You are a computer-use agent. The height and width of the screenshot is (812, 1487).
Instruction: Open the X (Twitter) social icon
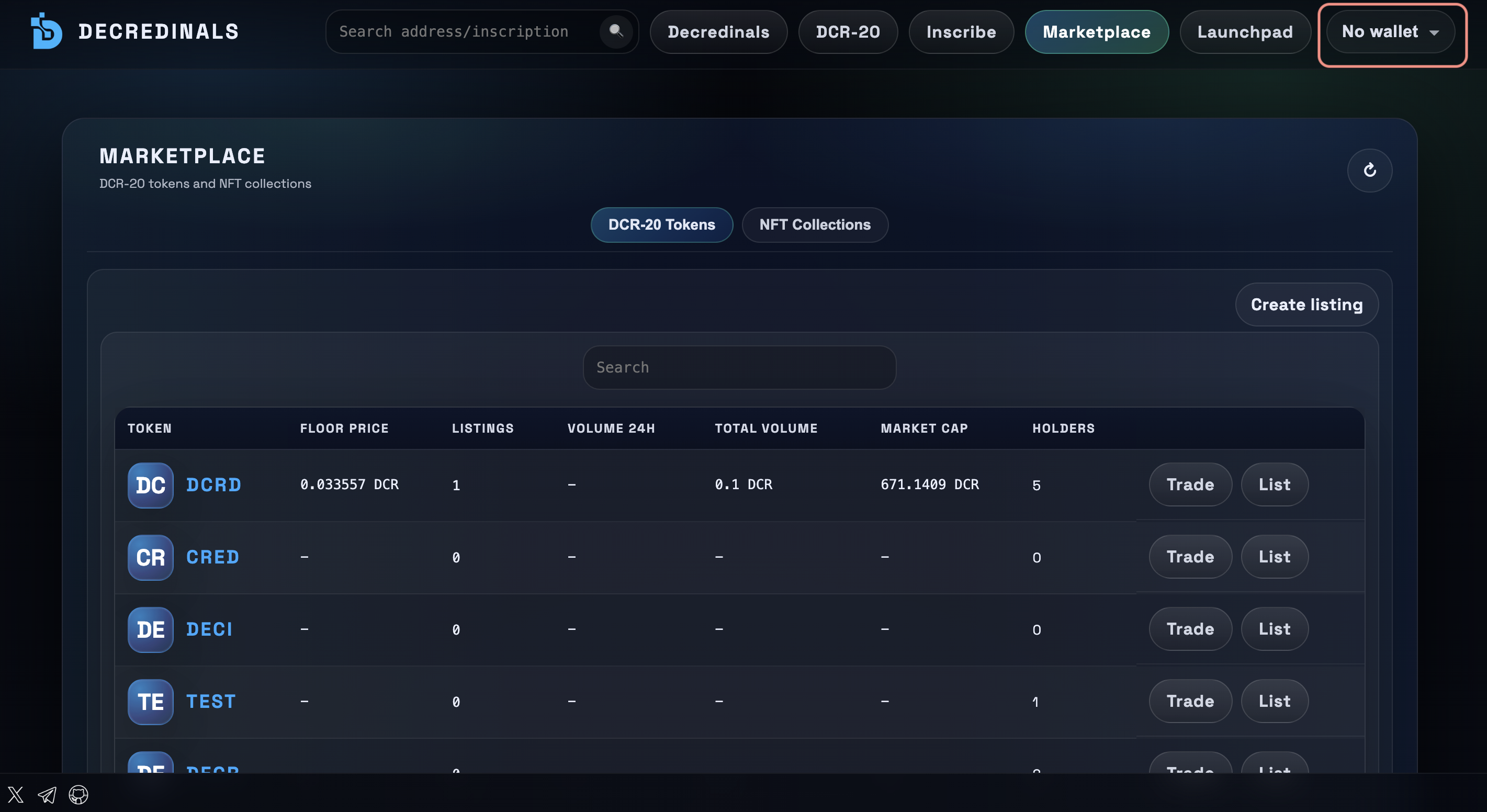(x=16, y=795)
